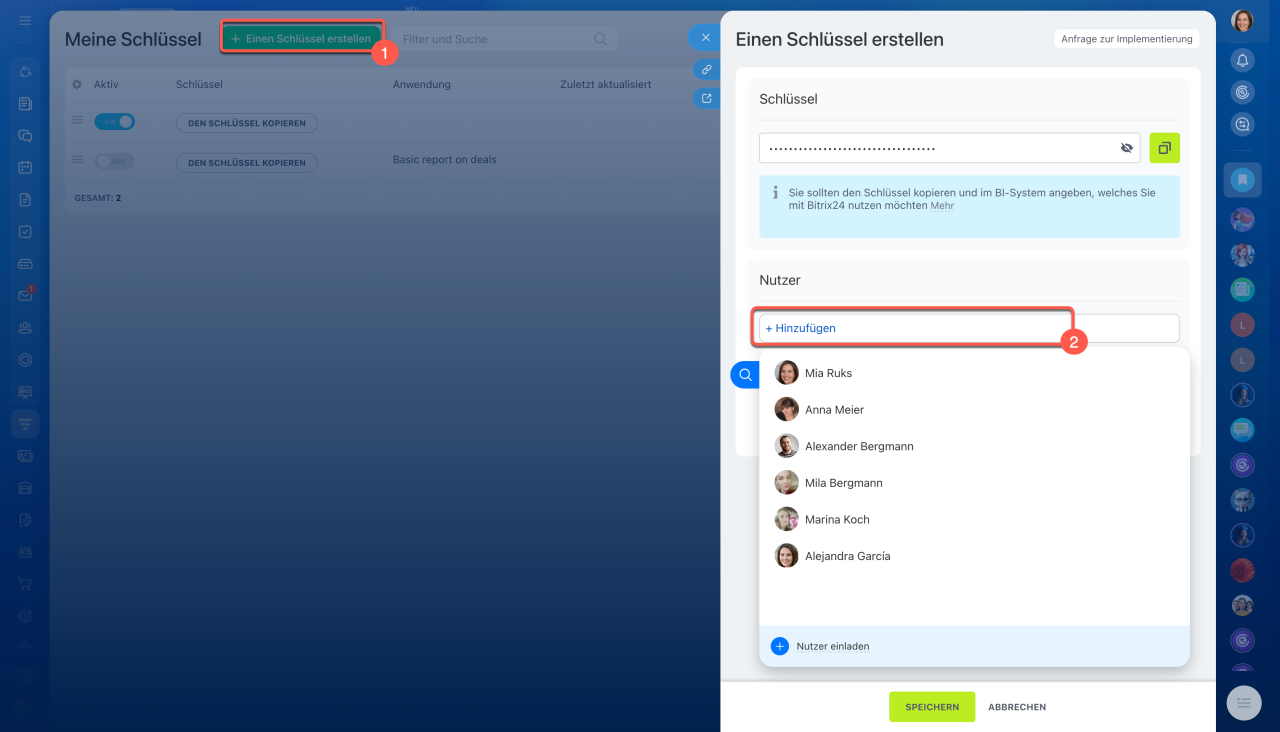Open the calendar icon in left sidebar
Image resolution: width=1280 pixels, height=732 pixels.
pyautogui.click(x=25, y=167)
